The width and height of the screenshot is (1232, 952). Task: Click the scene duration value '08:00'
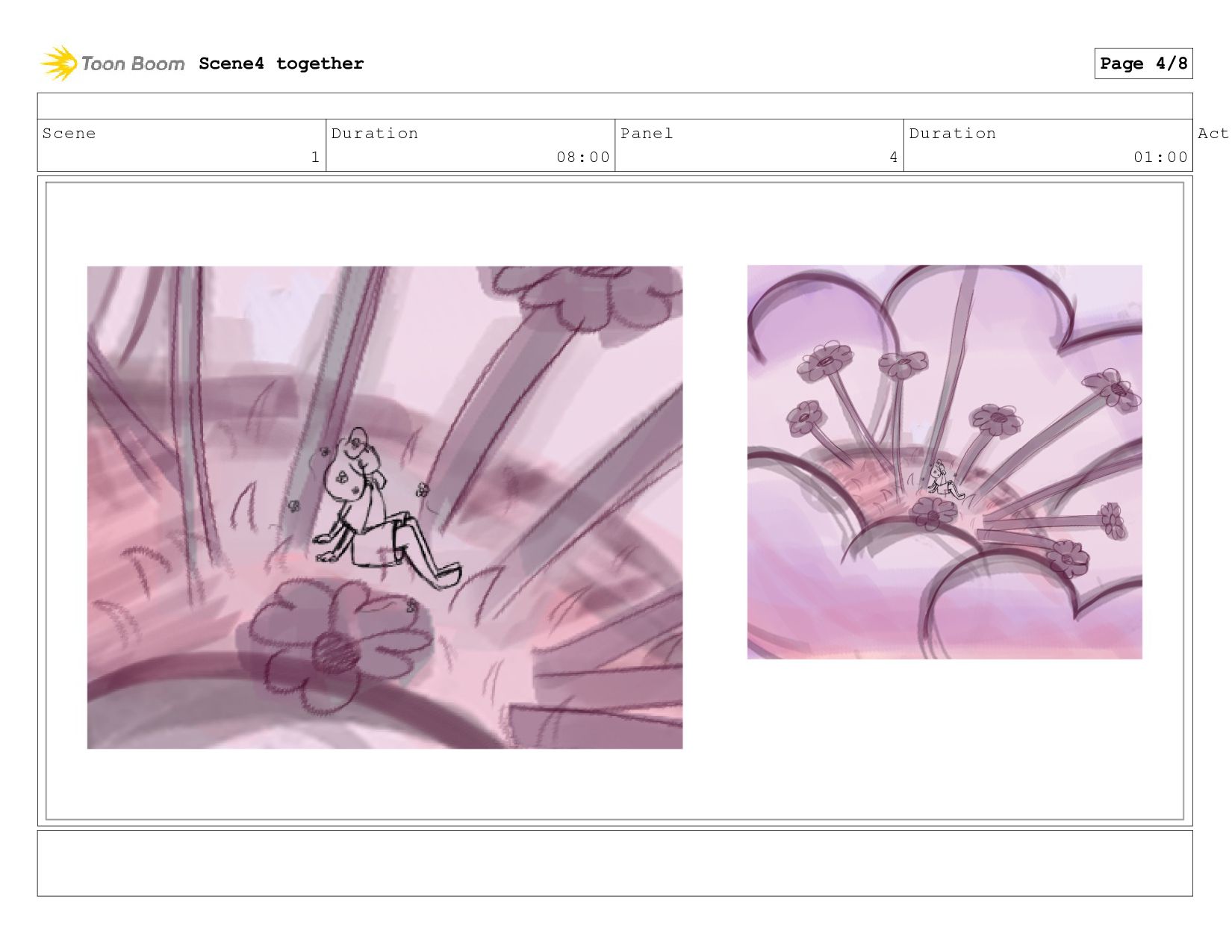[x=583, y=157]
